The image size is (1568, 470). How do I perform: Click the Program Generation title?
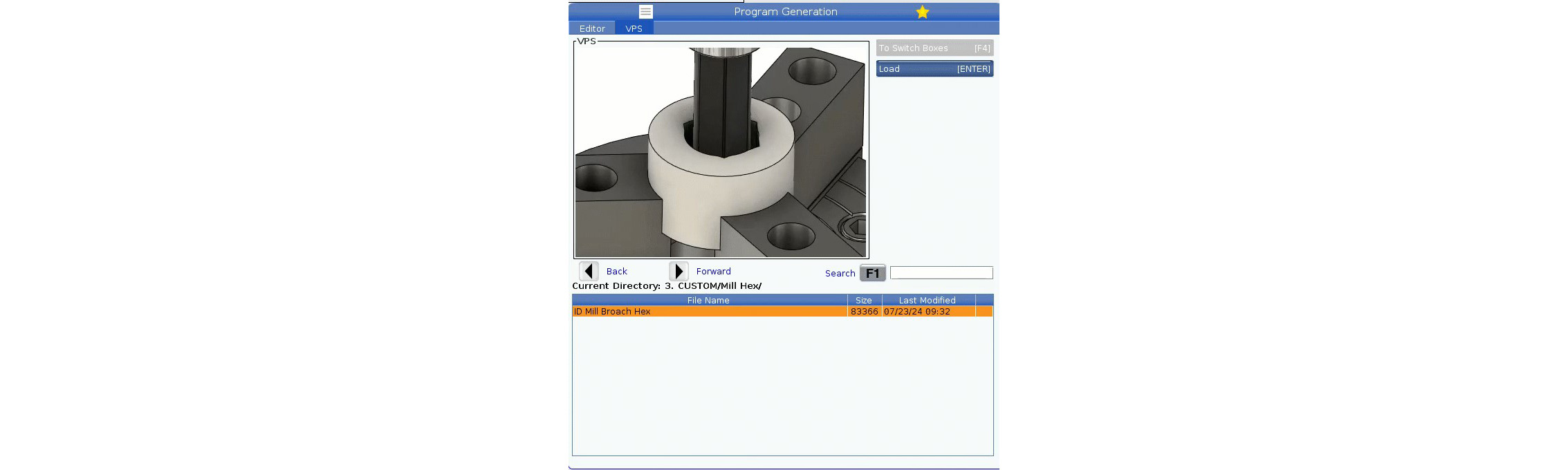pos(786,12)
